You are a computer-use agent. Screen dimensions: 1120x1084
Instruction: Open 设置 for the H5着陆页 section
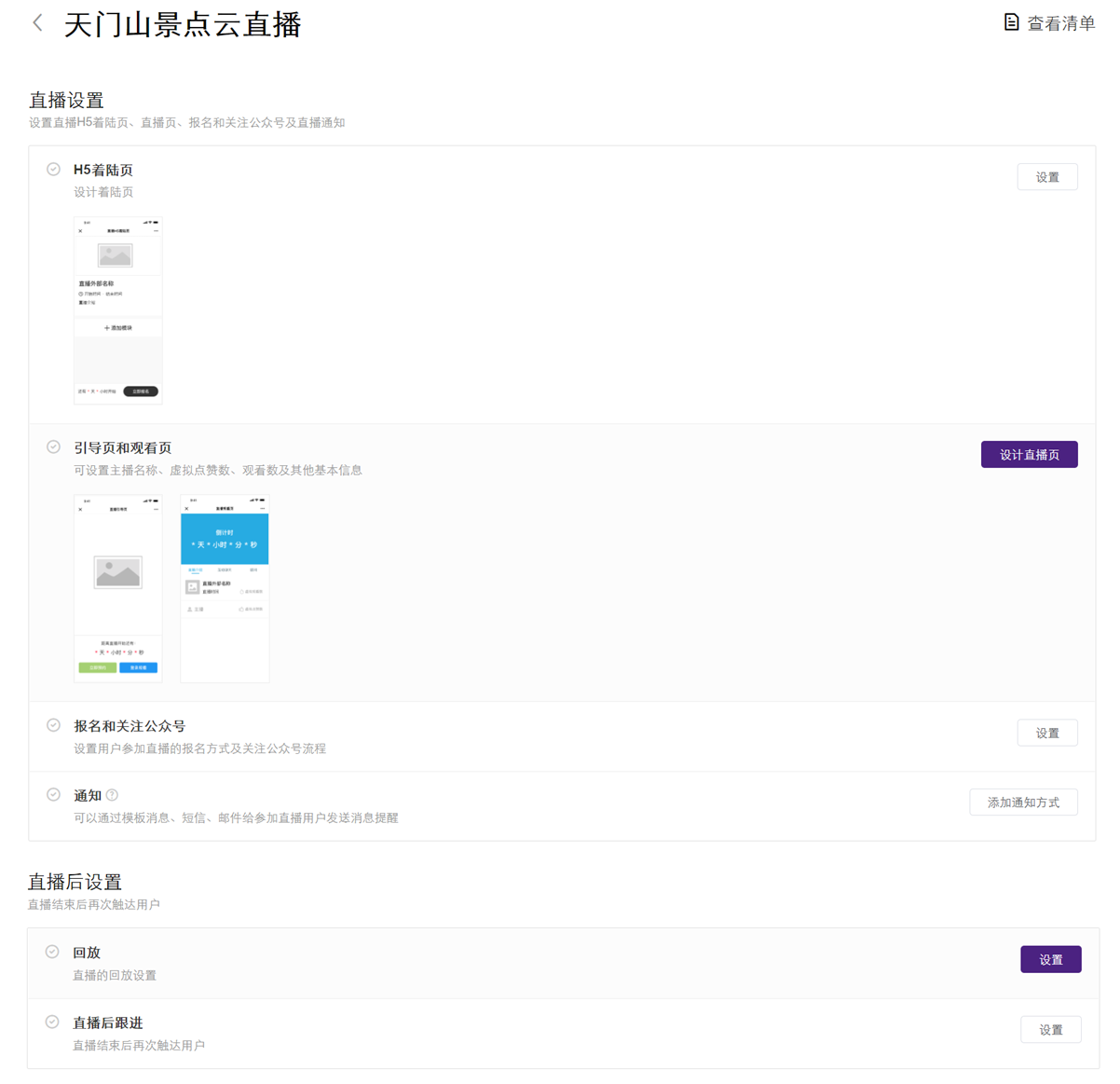pyautogui.click(x=1046, y=177)
